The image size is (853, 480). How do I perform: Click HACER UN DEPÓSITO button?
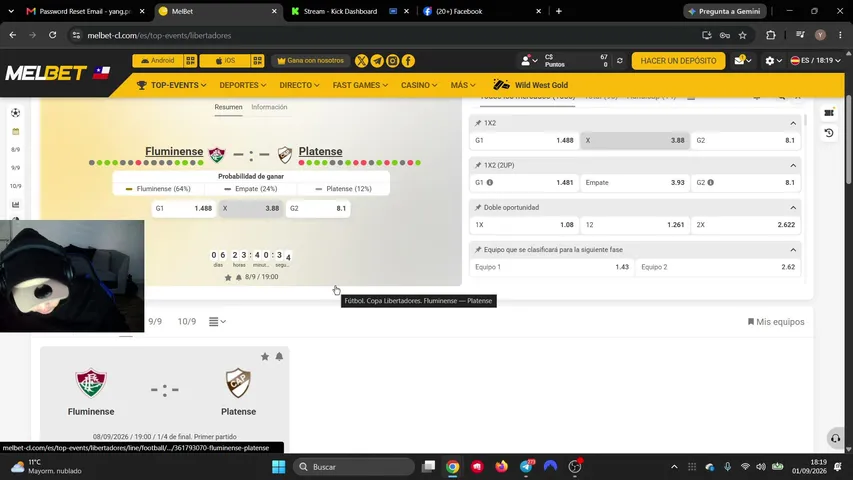[x=678, y=60]
